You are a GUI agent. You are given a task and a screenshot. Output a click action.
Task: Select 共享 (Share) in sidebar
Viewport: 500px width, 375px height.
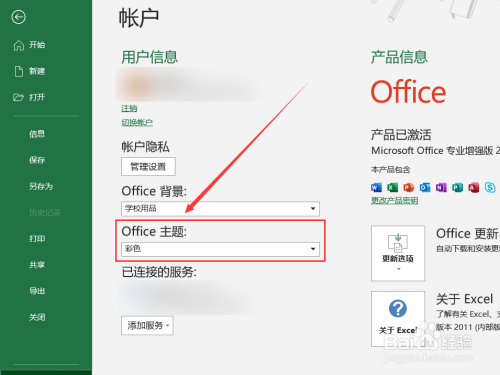(x=37, y=265)
